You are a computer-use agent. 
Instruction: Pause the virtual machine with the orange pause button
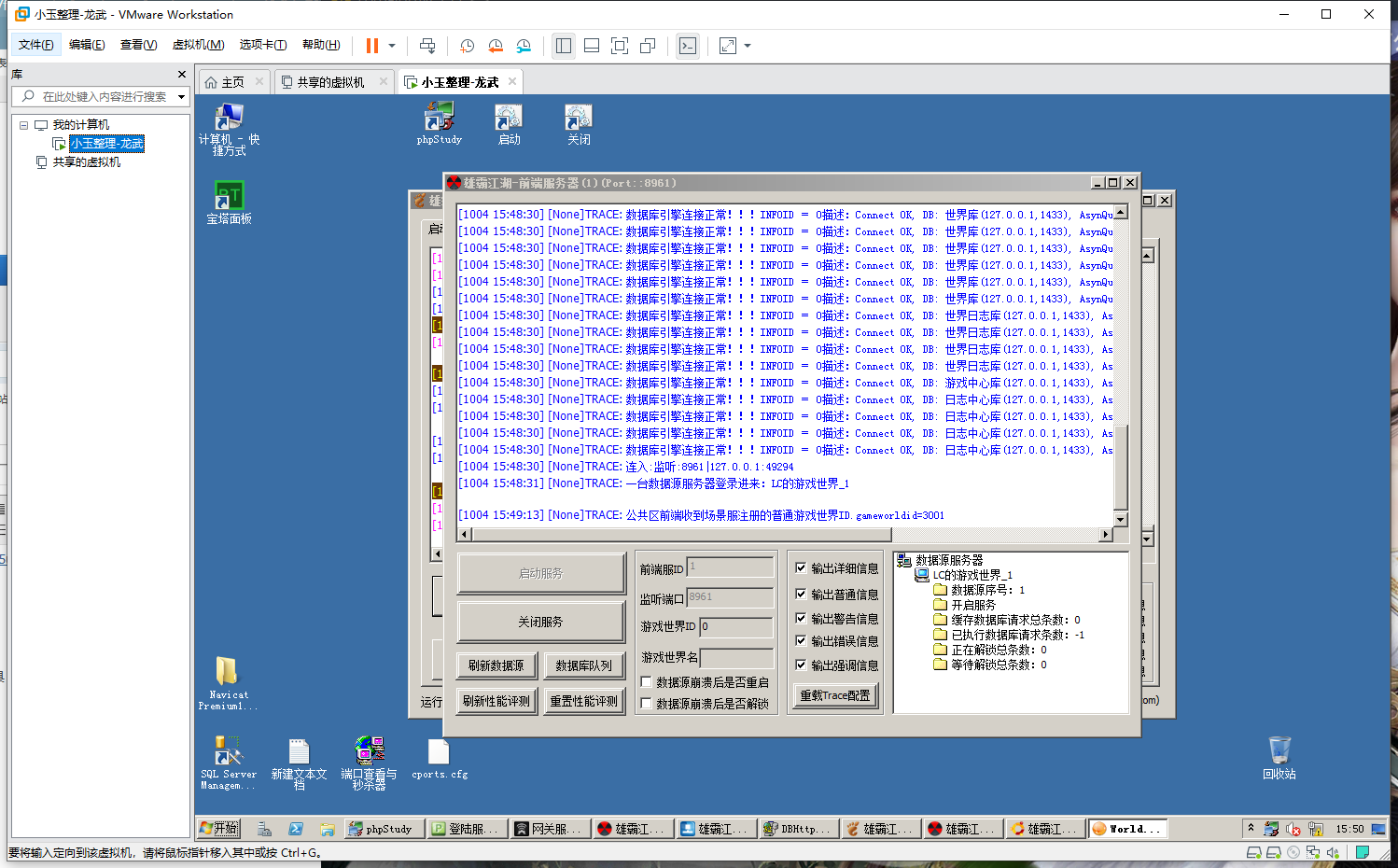click(372, 46)
